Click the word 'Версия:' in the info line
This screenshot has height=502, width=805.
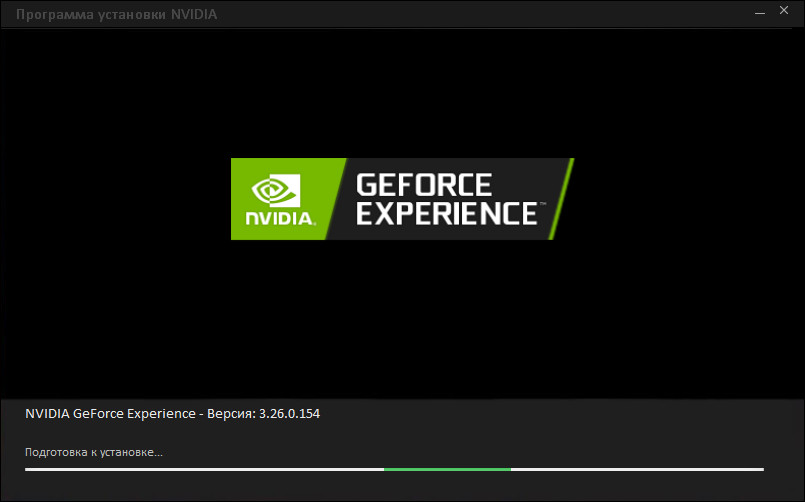(231, 414)
